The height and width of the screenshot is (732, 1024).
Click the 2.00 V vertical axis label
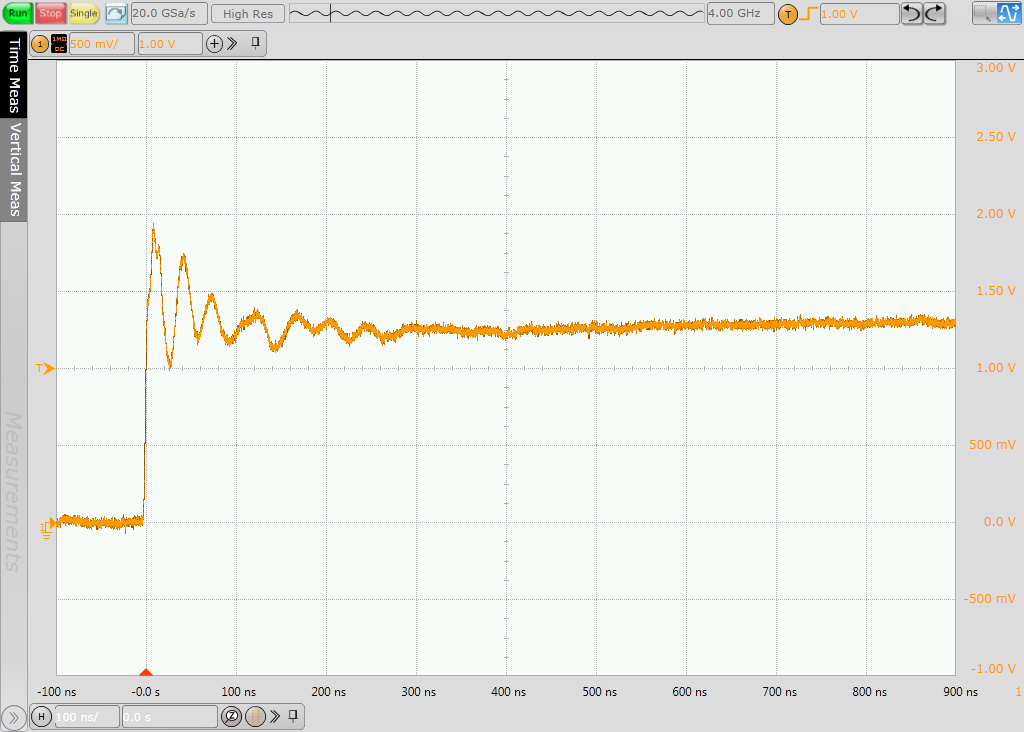click(x=996, y=214)
